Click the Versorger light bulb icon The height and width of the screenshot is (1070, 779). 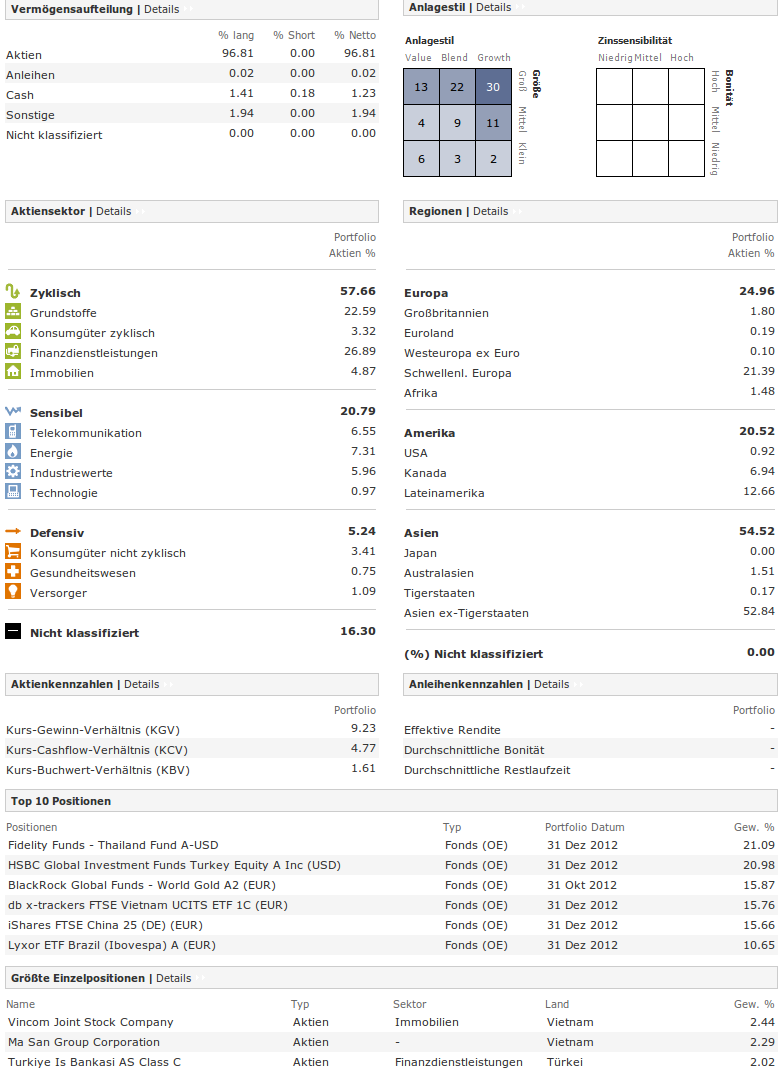pyautogui.click(x=13, y=592)
